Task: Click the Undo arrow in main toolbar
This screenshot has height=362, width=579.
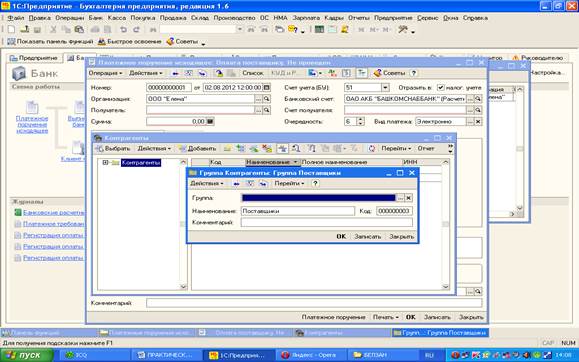Action: tap(123, 30)
